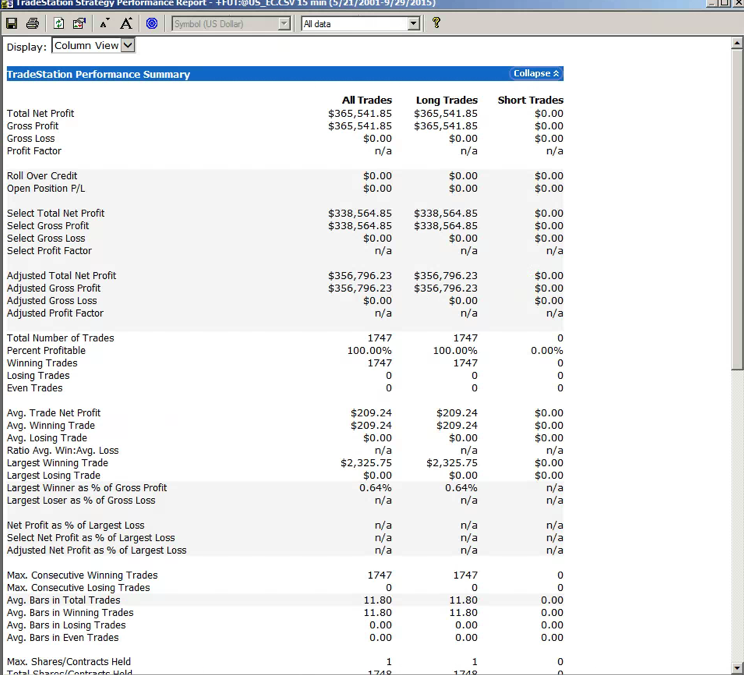The image size is (744, 675).
Task: Select the Avg. Bars in Winning Trades label
Action: coord(70,613)
